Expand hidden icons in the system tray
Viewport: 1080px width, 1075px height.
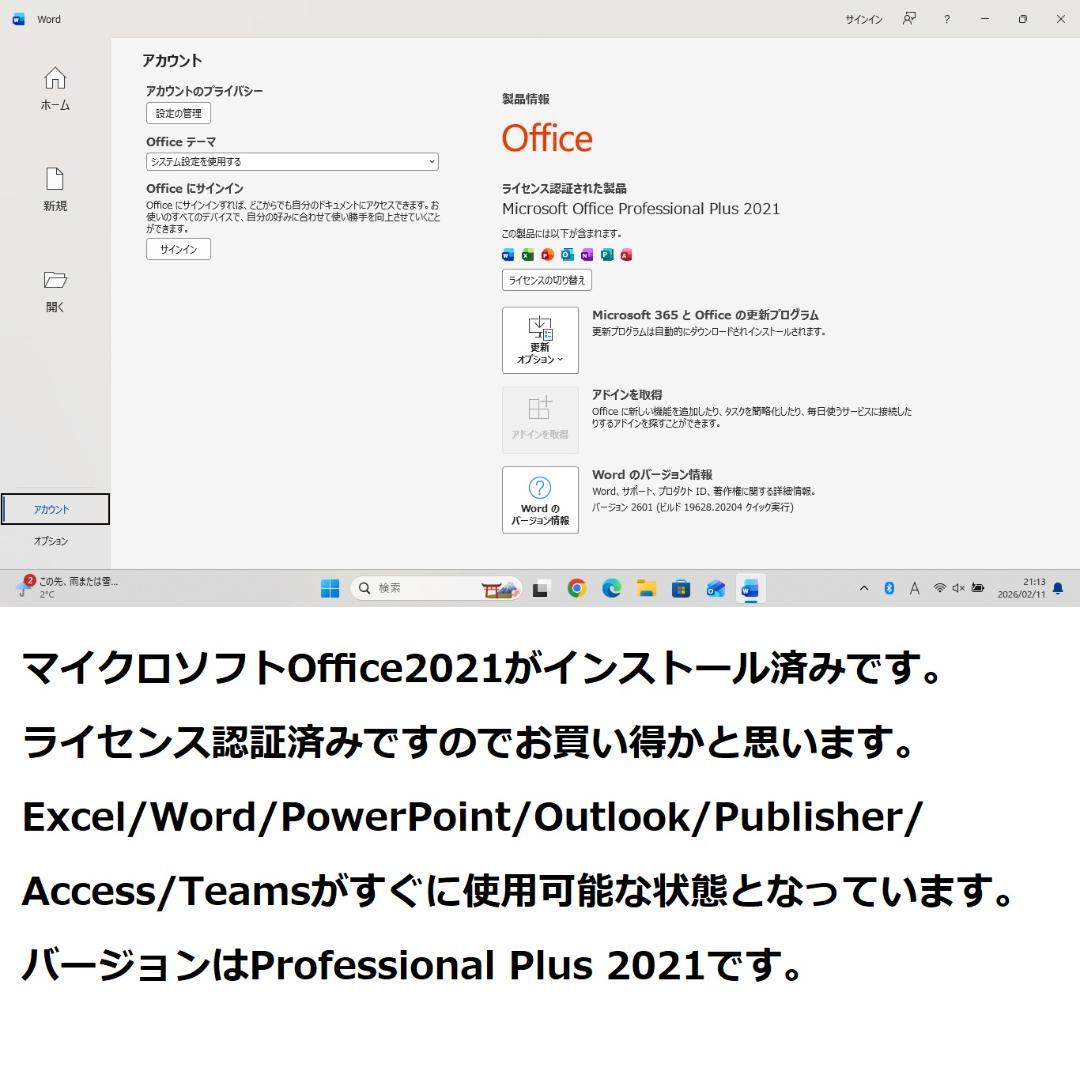click(x=863, y=589)
